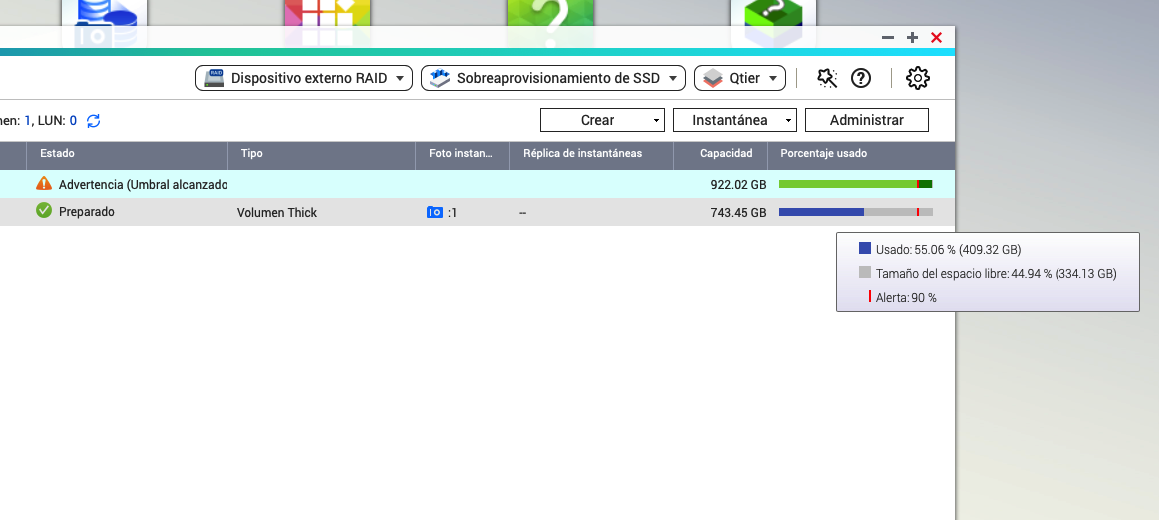1159x520 pixels.
Task: Click the Tipo column header
Action: [252, 154]
